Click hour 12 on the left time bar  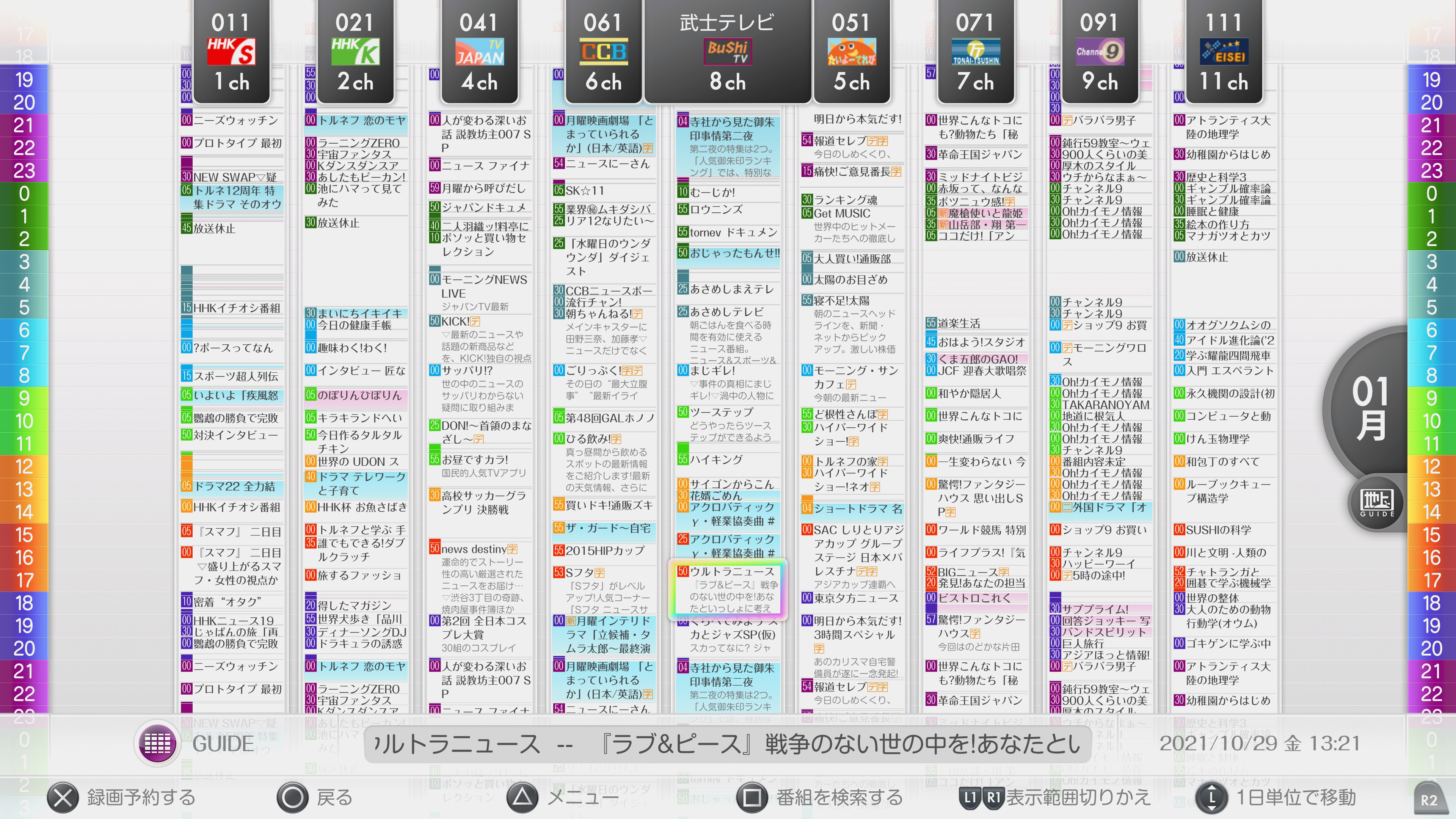coord(24,467)
